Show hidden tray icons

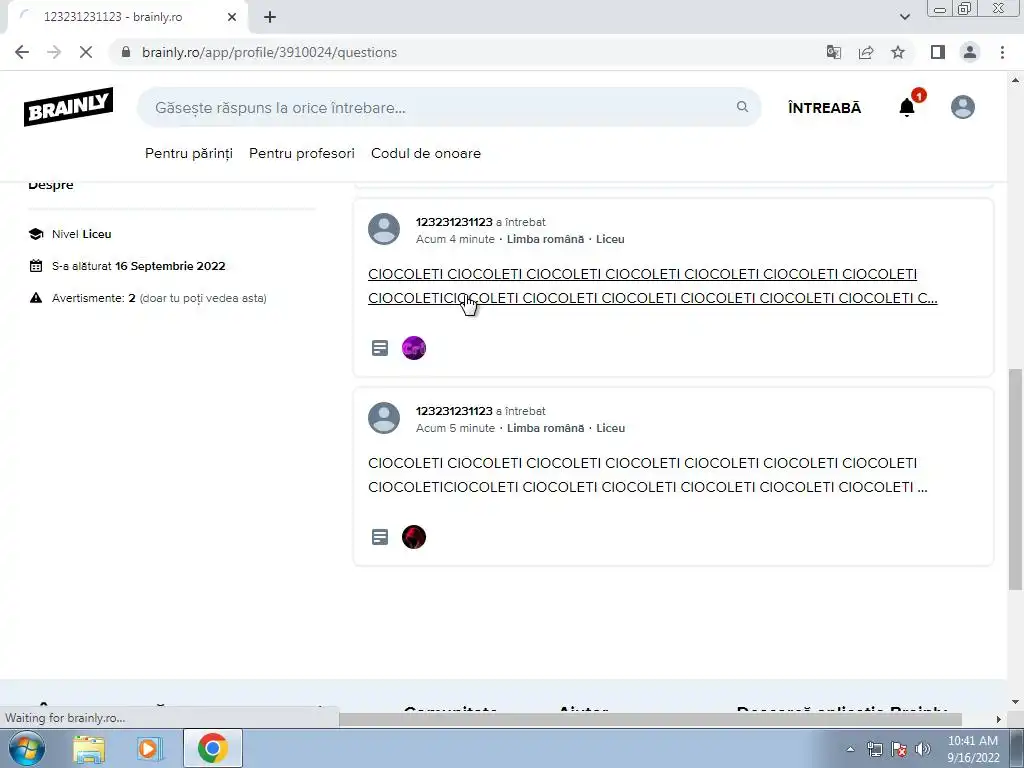pos(850,749)
